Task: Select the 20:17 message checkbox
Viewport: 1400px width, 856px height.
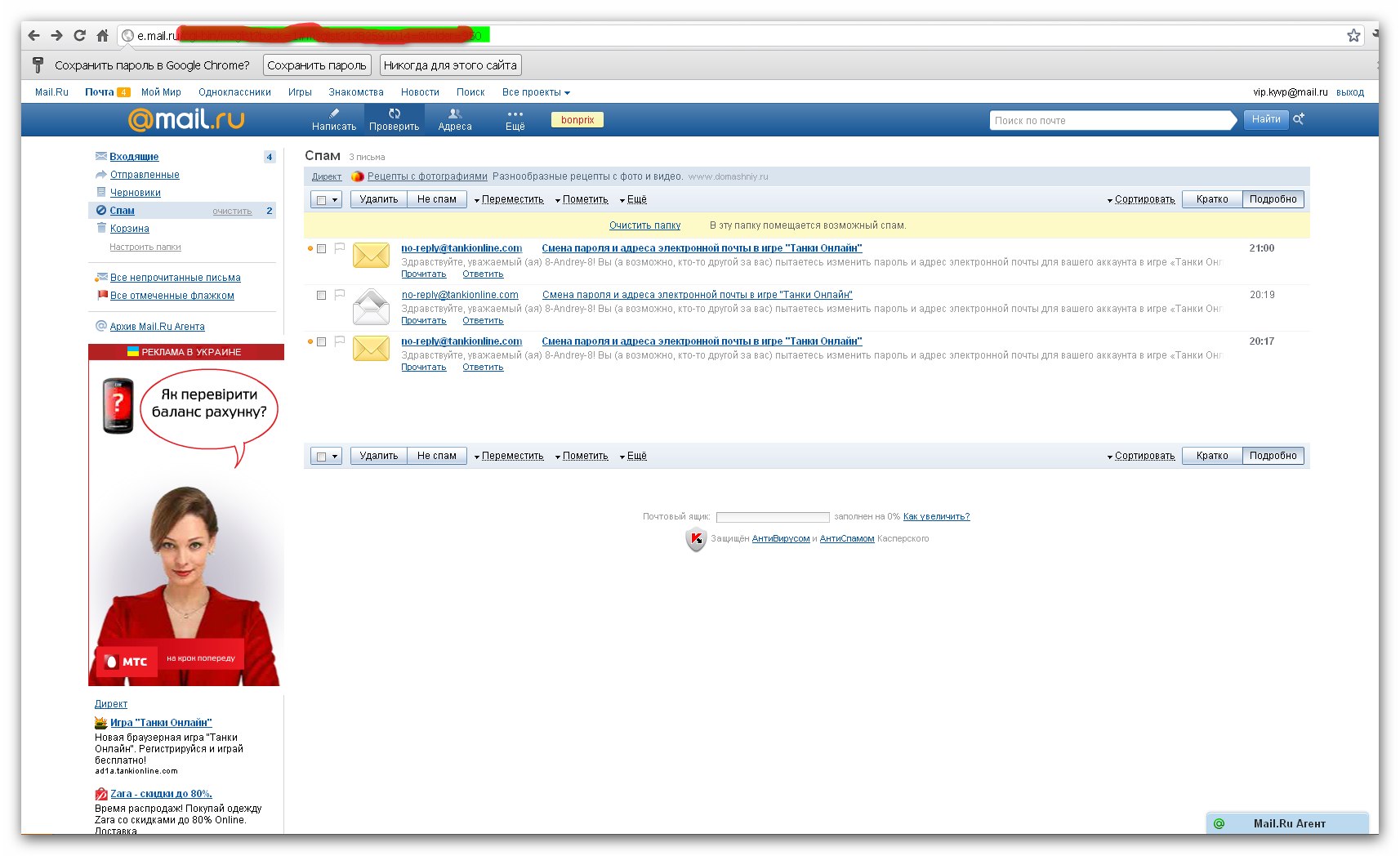Action: pos(322,341)
